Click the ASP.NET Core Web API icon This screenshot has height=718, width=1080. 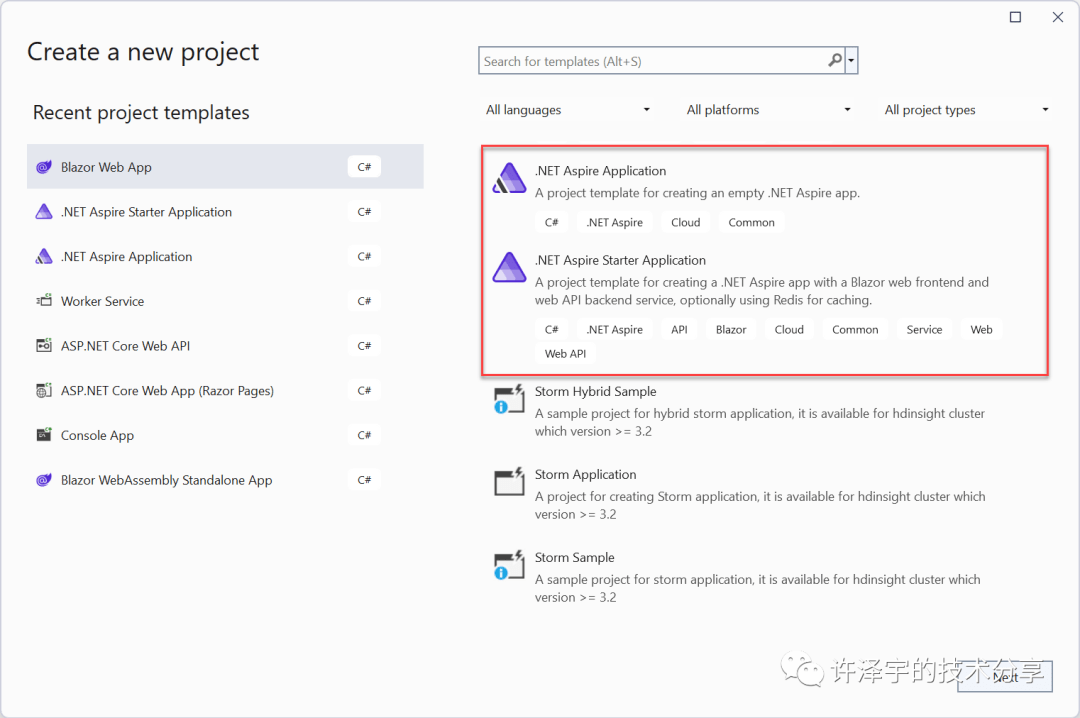pos(44,345)
